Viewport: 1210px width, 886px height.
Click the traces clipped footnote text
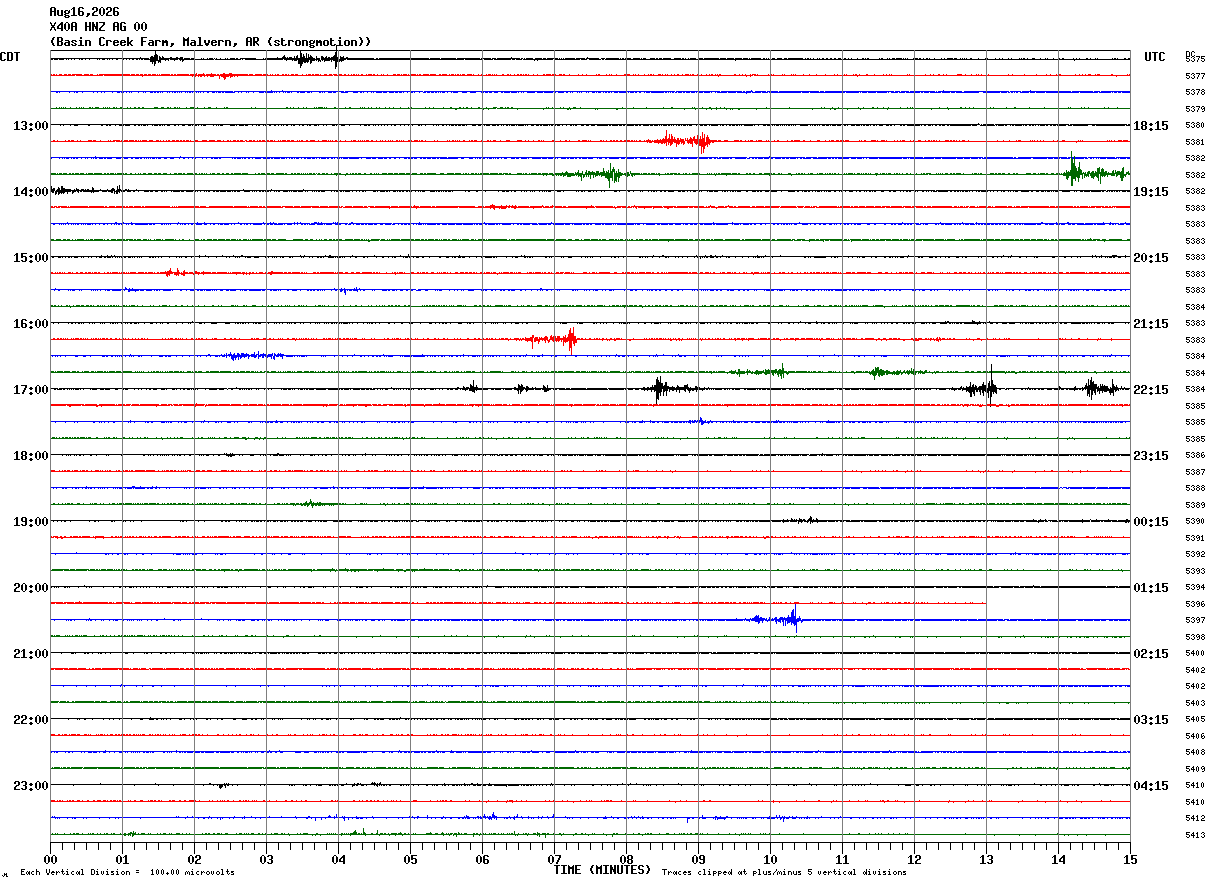(784, 873)
